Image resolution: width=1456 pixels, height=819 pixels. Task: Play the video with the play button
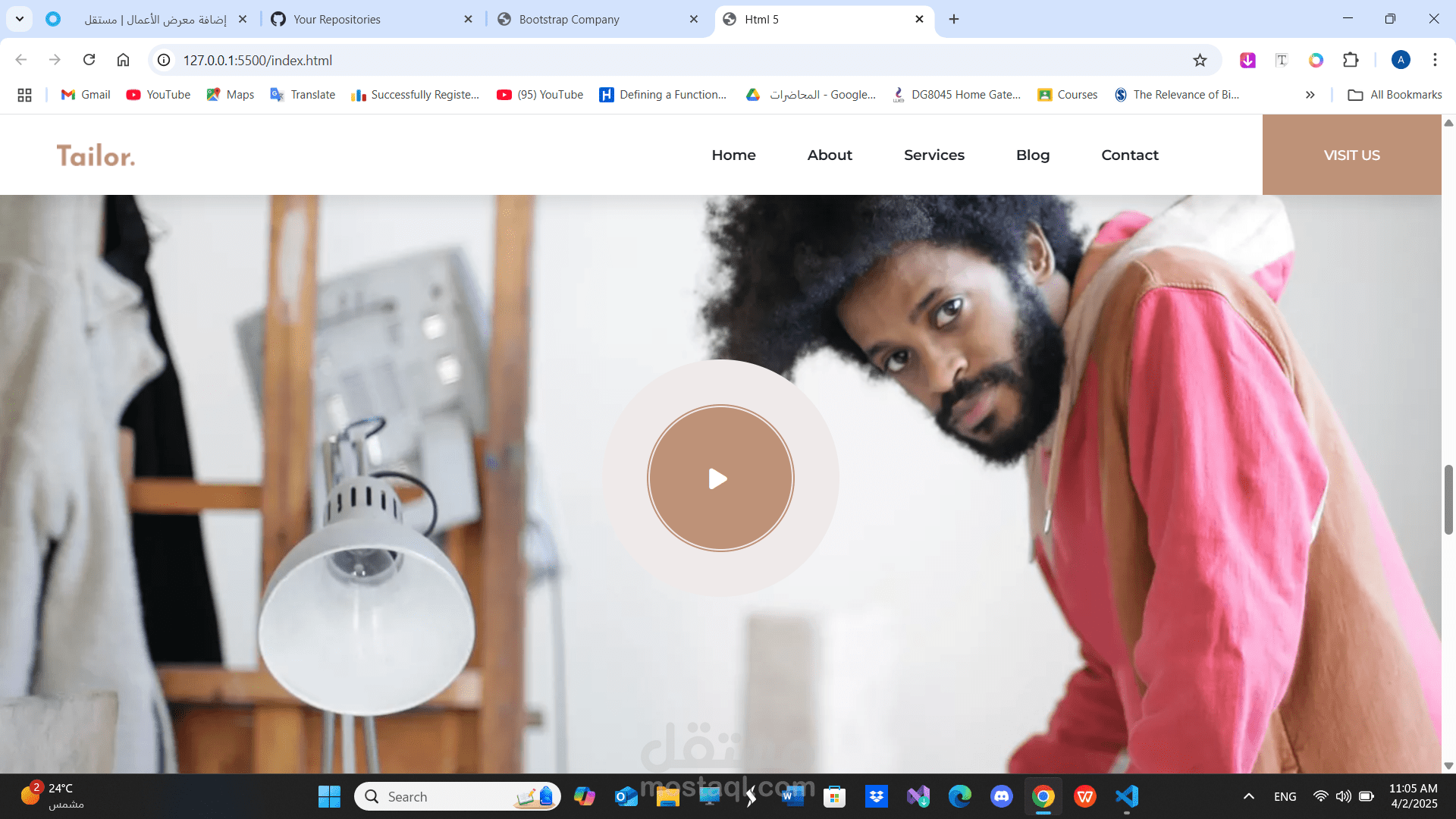tap(720, 479)
